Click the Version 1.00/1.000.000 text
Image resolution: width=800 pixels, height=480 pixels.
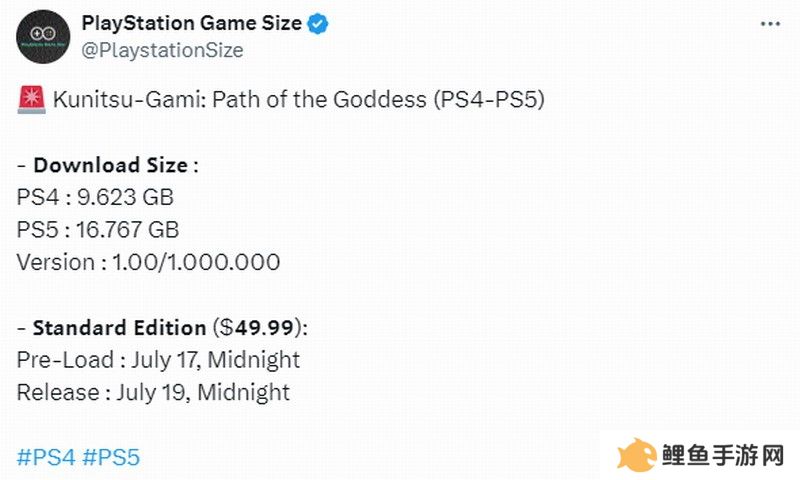pyautogui.click(x=148, y=262)
